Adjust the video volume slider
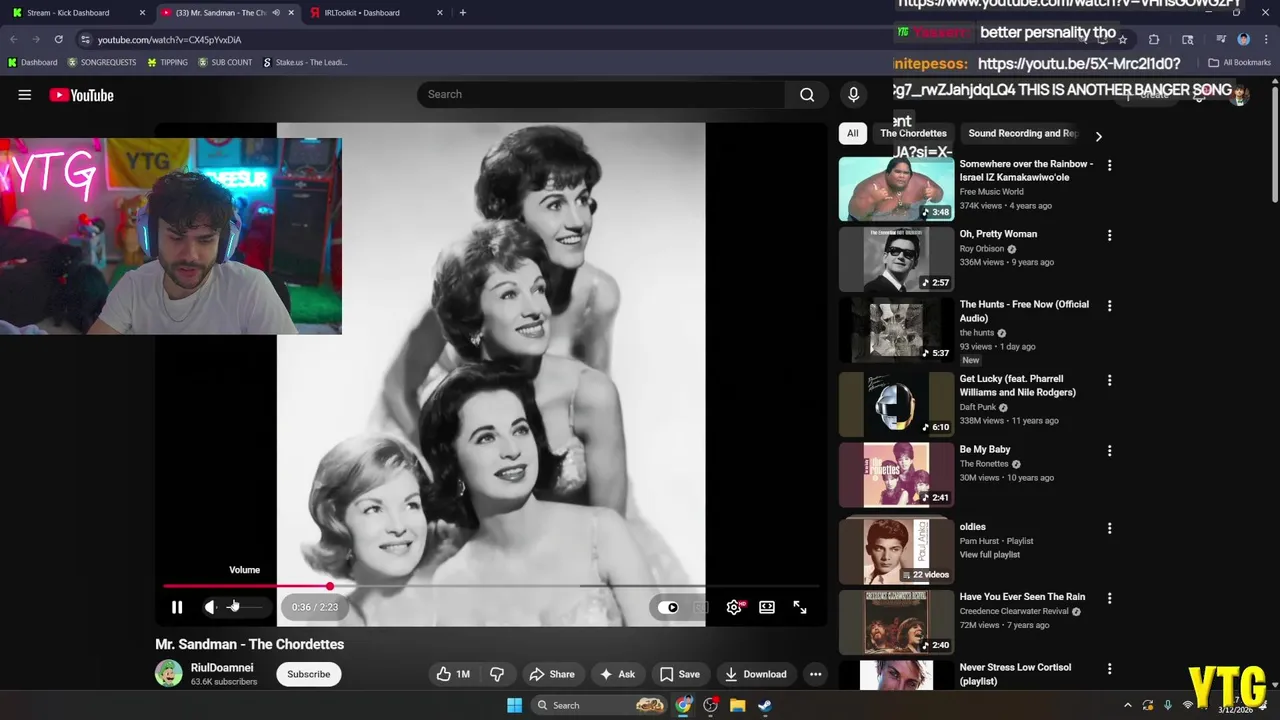 point(245,607)
